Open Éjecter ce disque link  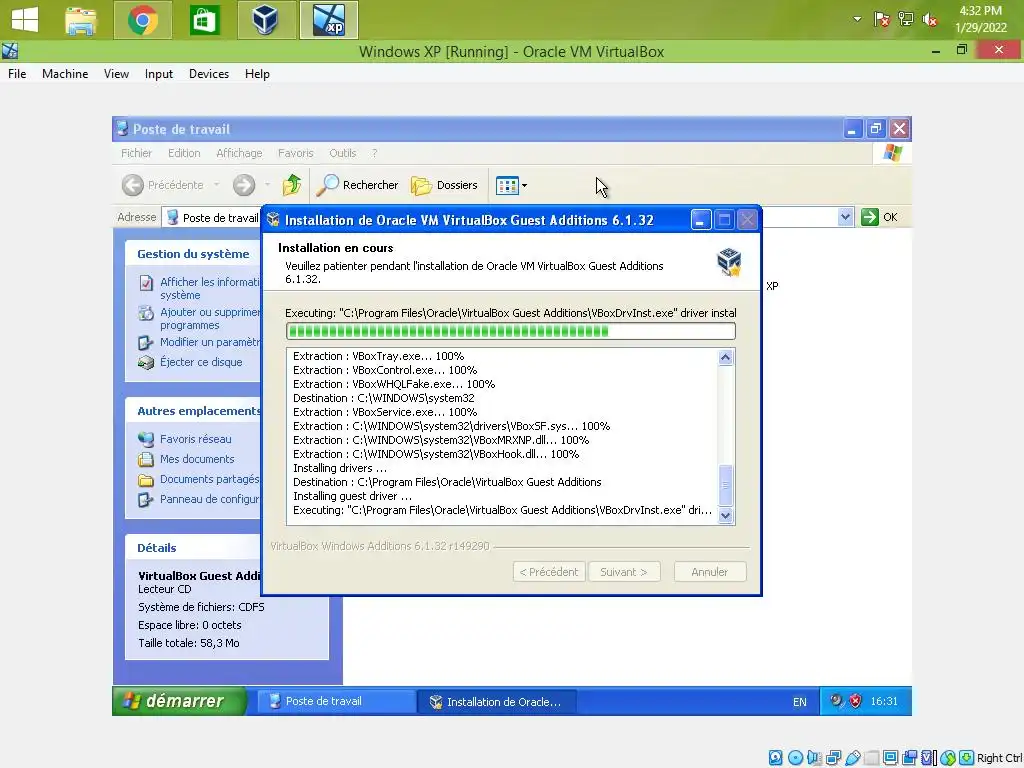(x=200, y=362)
